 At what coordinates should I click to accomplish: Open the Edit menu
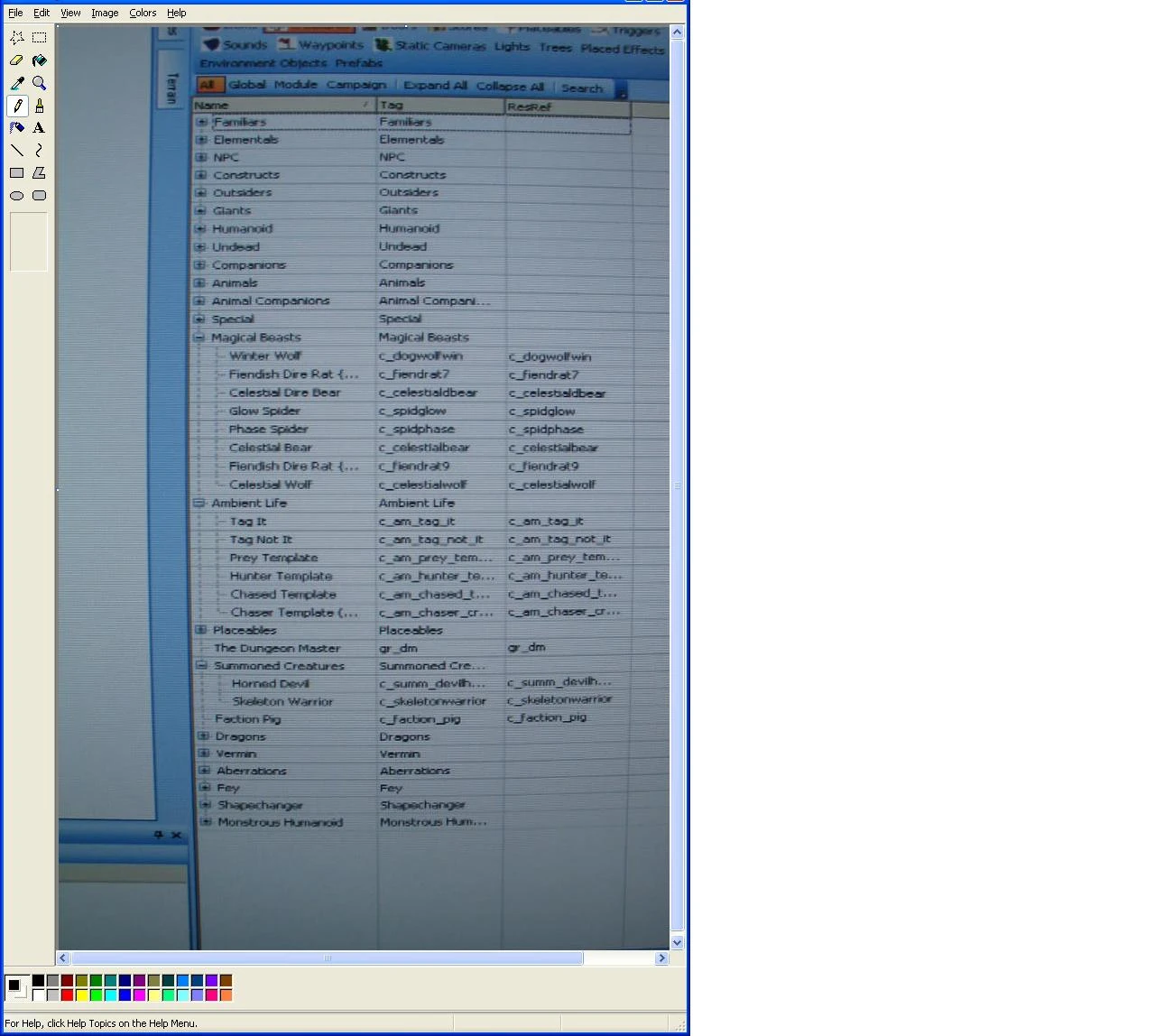[42, 13]
